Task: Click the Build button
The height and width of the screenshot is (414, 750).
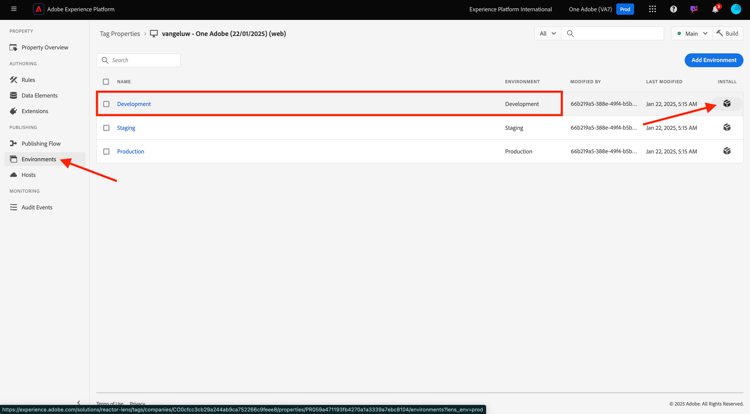Action: (727, 33)
